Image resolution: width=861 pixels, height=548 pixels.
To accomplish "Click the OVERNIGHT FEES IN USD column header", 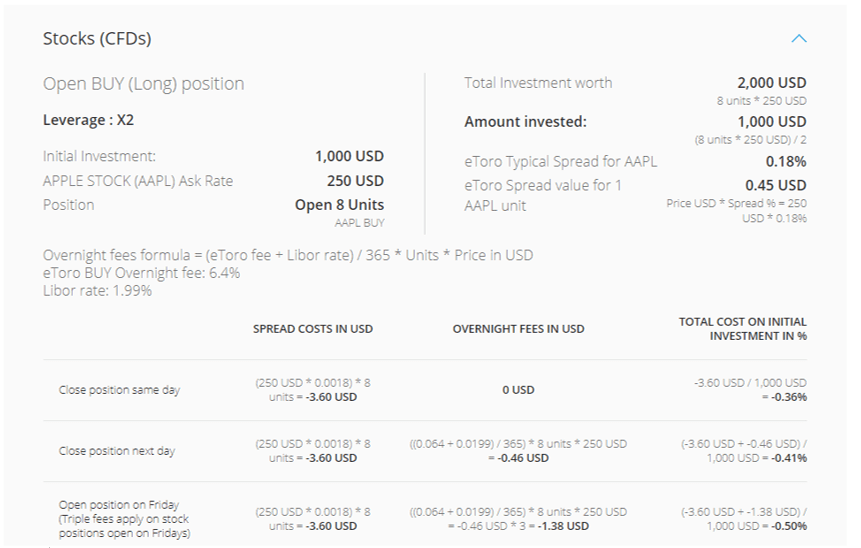I will (x=518, y=329).
